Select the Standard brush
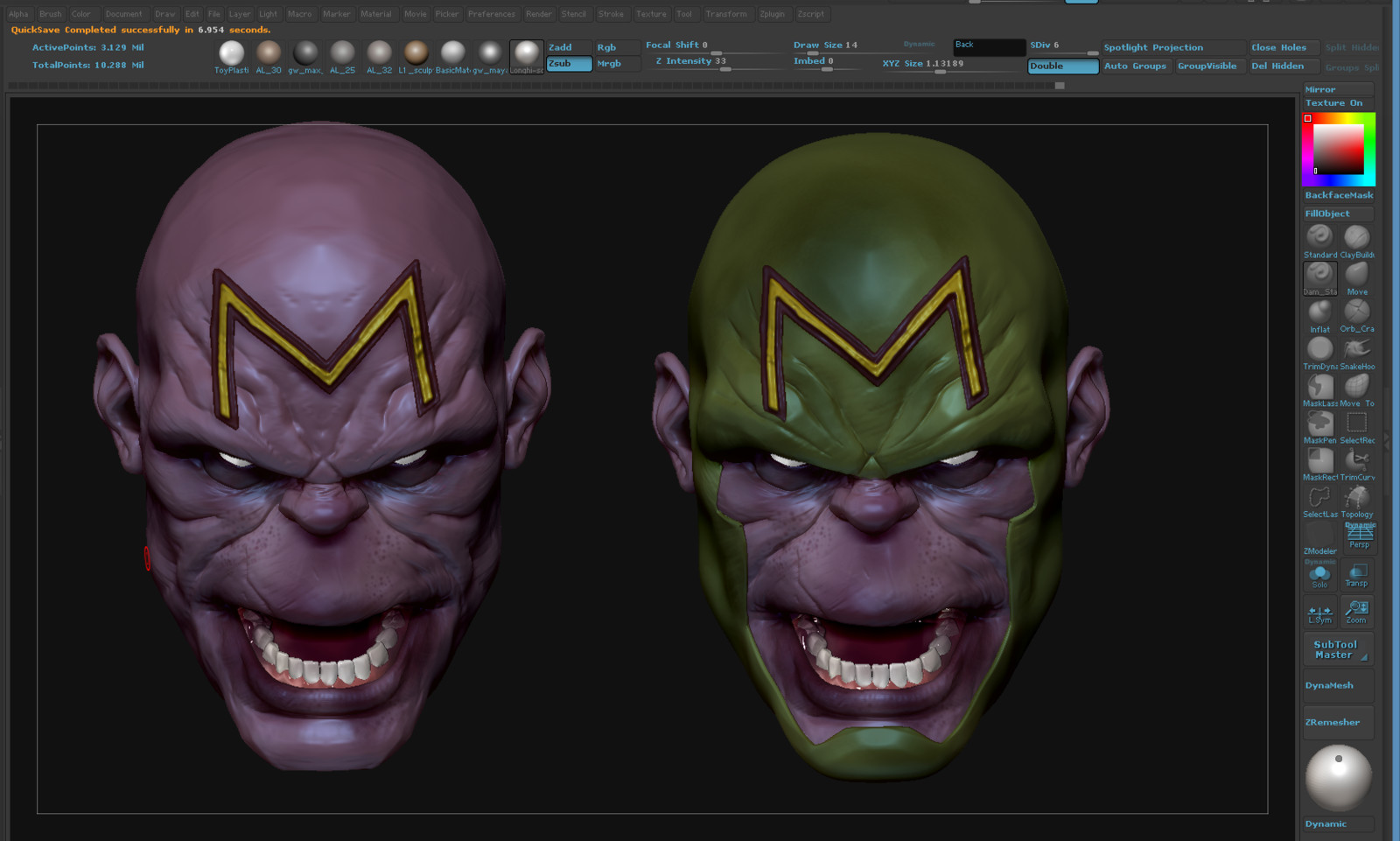The width and height of the screenshot is (1400, 841). tap(1319, 241)
